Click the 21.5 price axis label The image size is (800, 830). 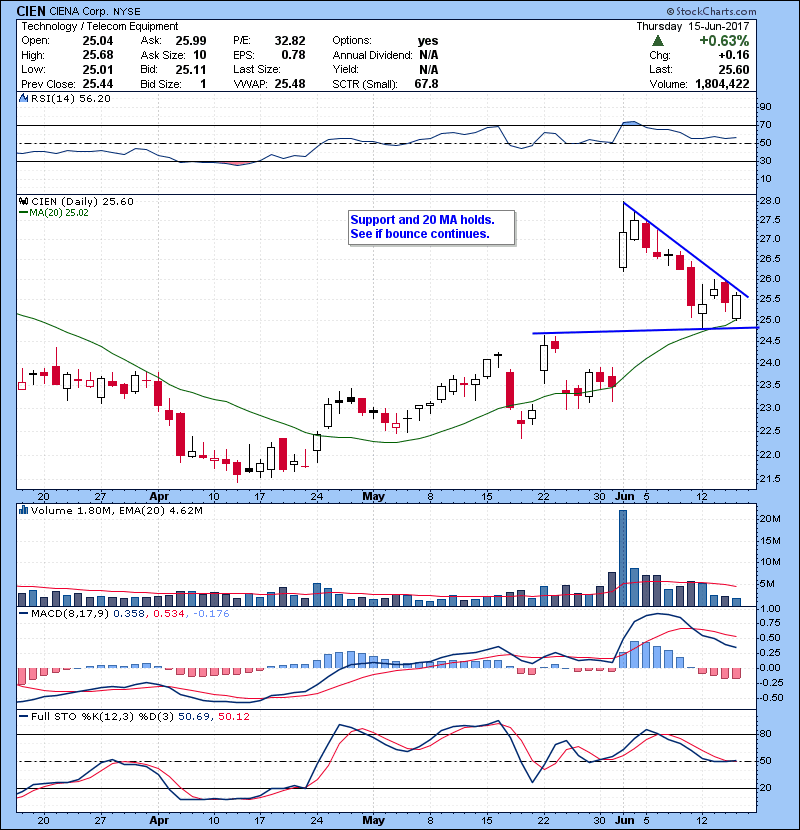click(769, 479)
